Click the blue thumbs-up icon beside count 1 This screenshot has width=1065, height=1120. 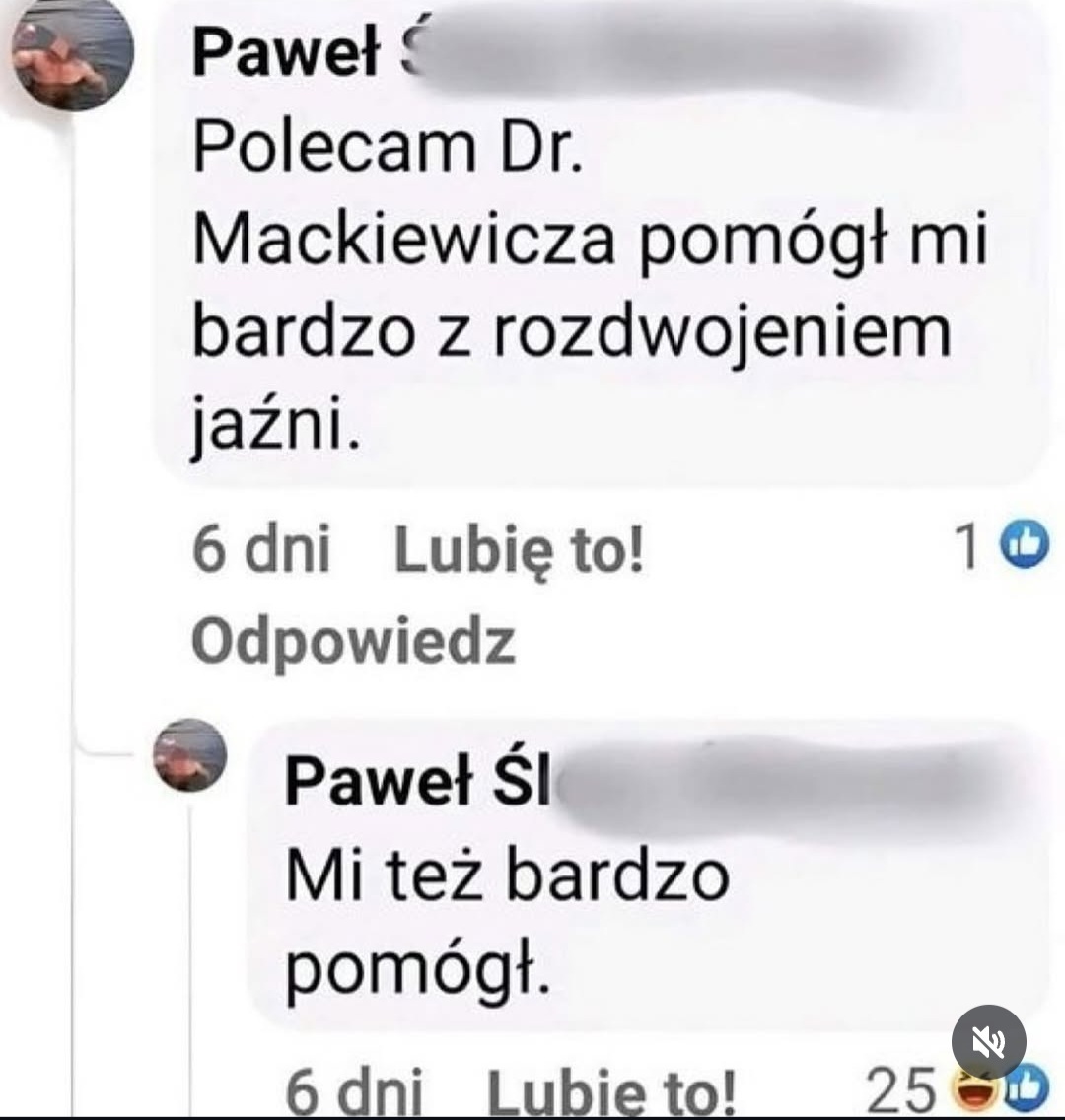click(x=1025, y=544)
